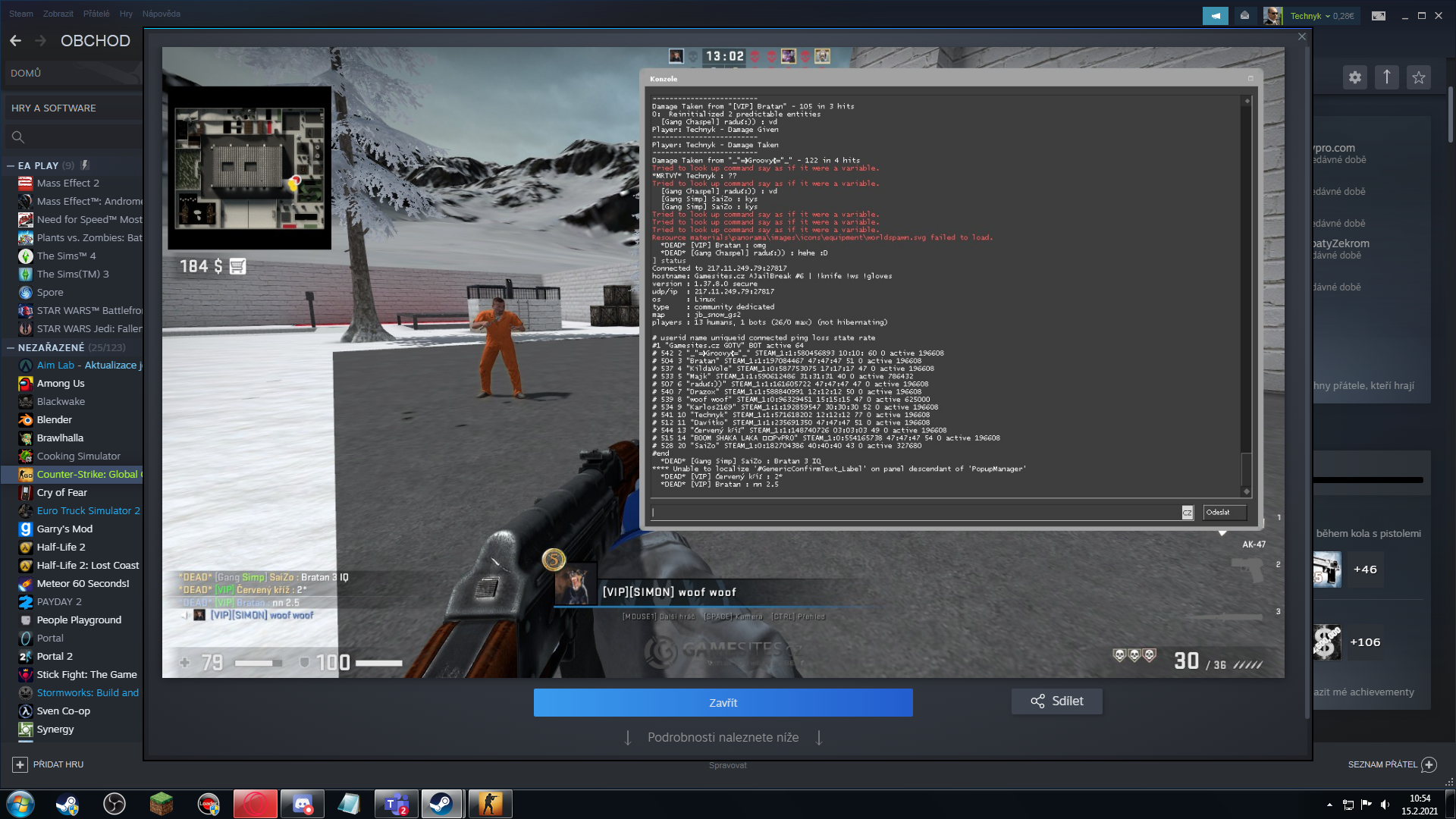This screenshot has height=819, width=1456.
Task: Click the favorite star icon
Action: click(1419, 77)
